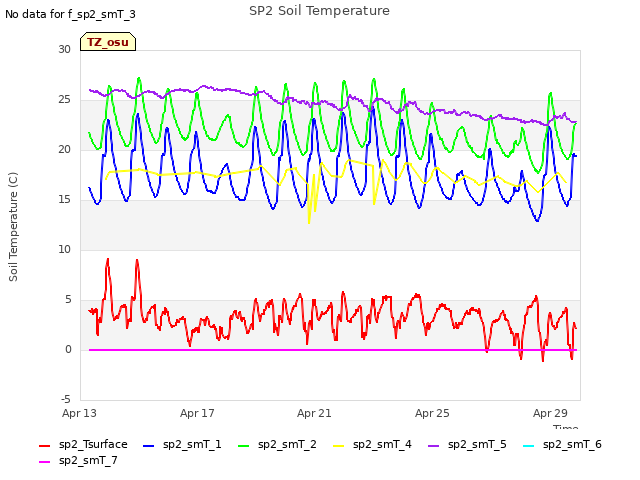640x480 pixels.
Task: Click the yellow sp2_smT_4 legend swatch
Action: pyautogui.click(x=339, y=446)
